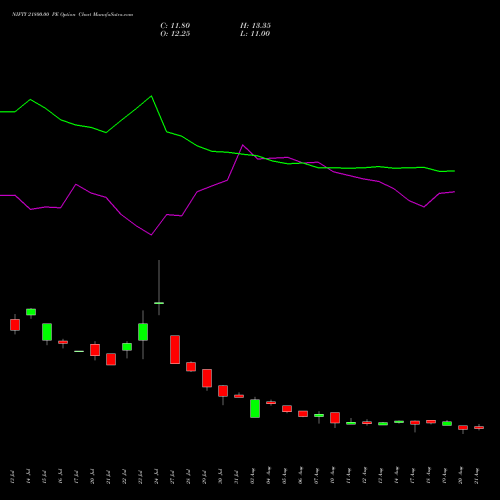Select the green candle on 23 Jul
Image resolution: width=500 pixels, height=500 pixels.
143,332
